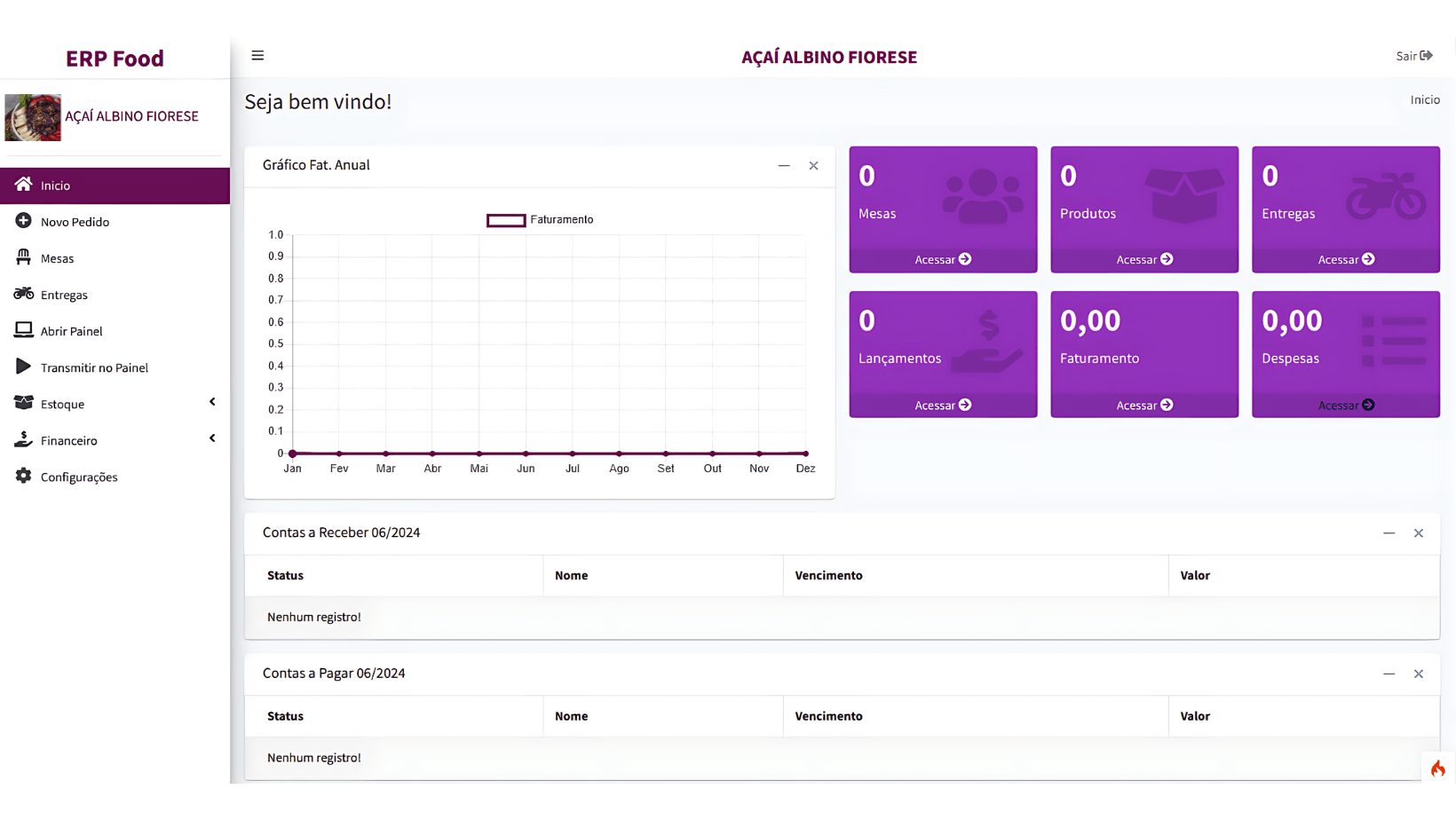Viewport: 1456px width, 820px height.
Task: Click Acessar on the Despesas card
Action: (1345, 405)
